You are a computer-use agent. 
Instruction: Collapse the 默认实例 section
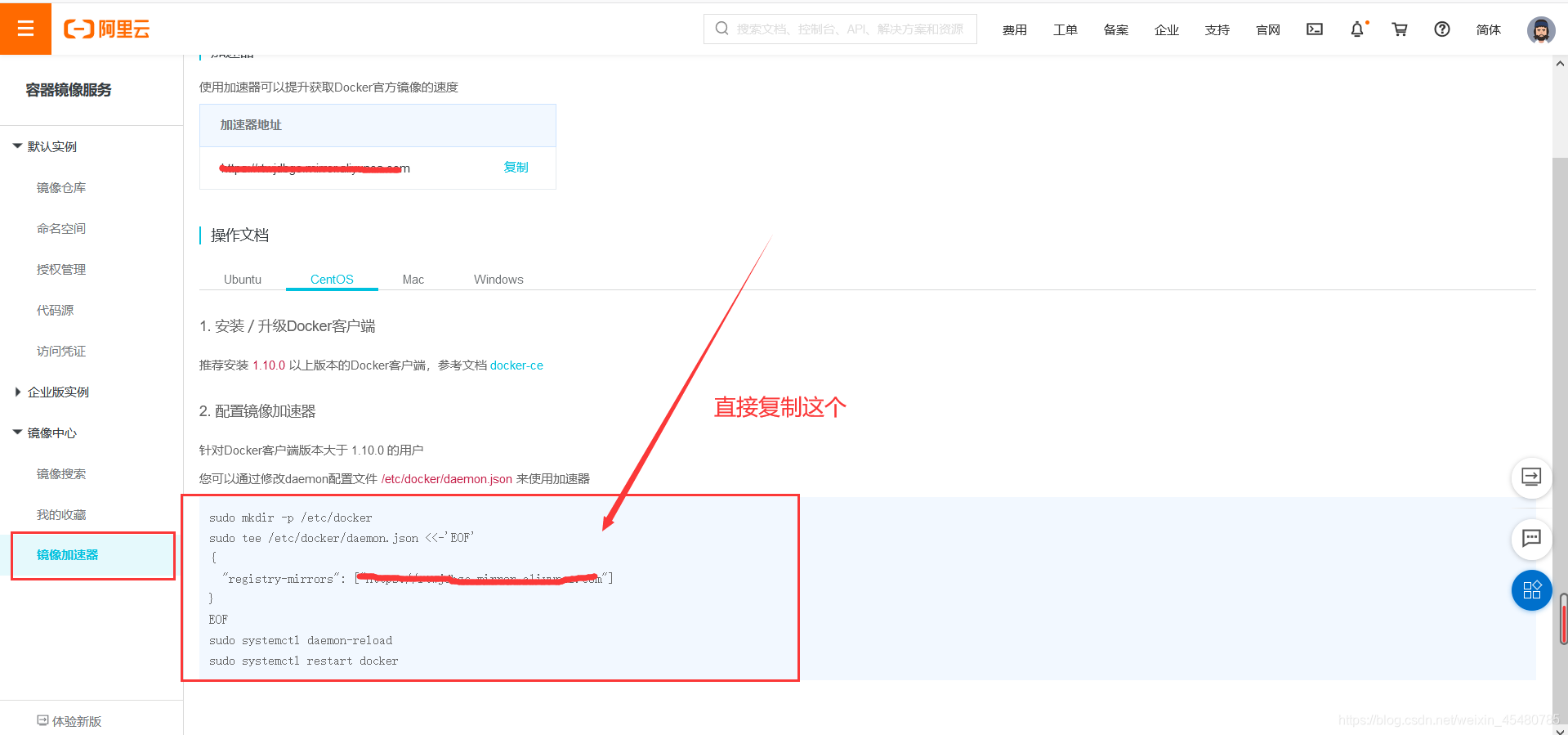pyautogui.click(x=17, y=146)
